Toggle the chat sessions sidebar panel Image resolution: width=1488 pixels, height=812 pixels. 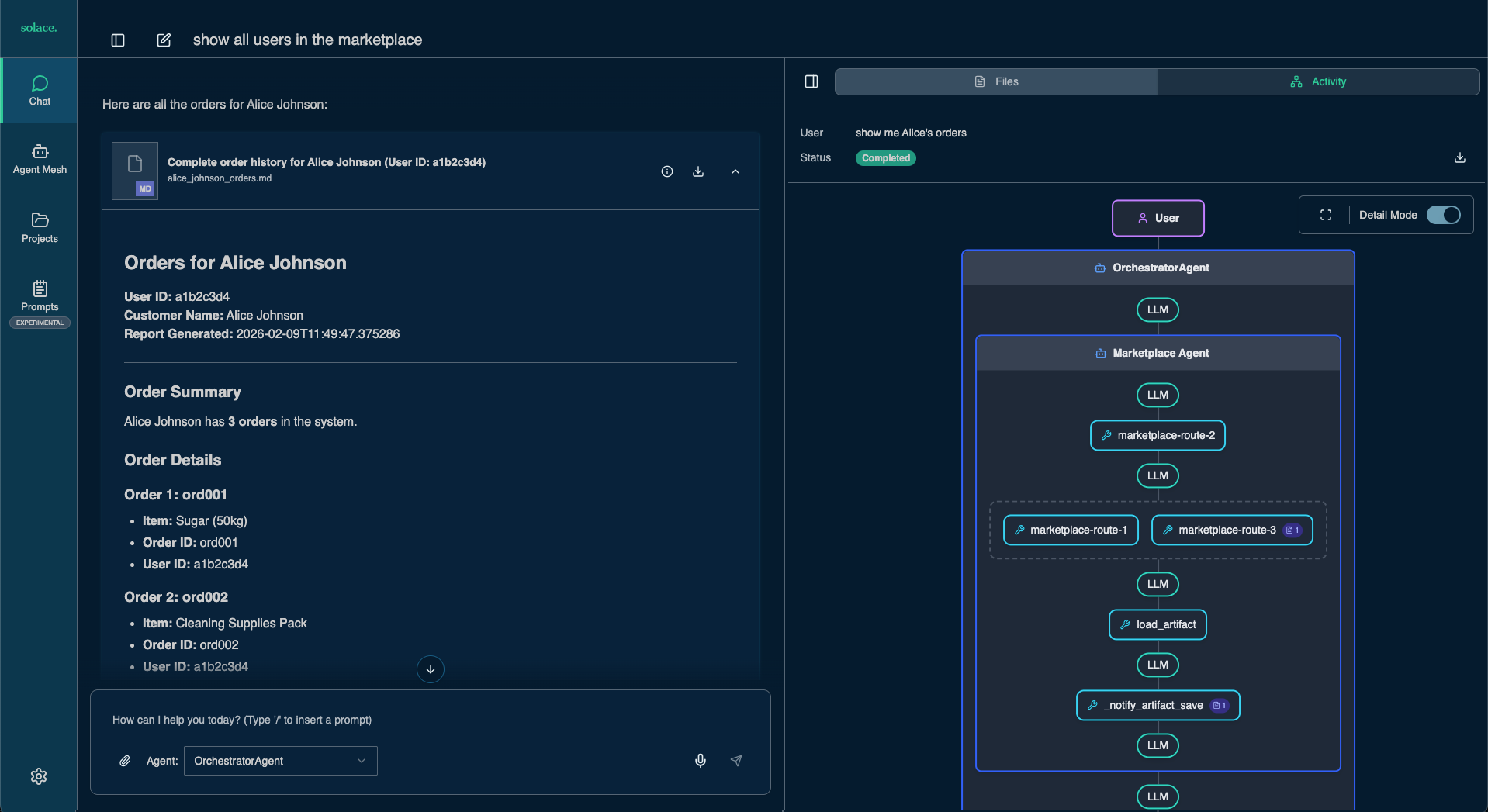[x=118, y=40]
